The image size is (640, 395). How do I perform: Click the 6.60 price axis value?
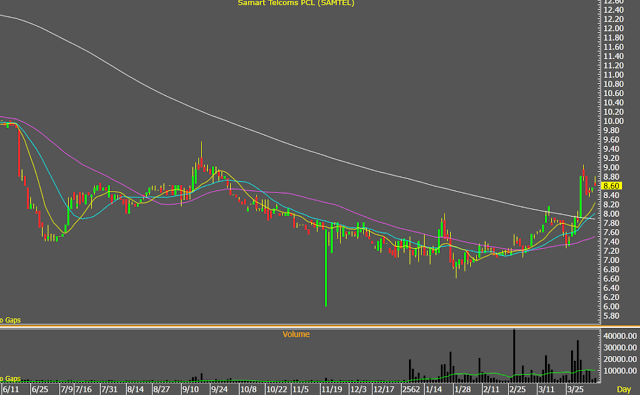click(612, 279)
